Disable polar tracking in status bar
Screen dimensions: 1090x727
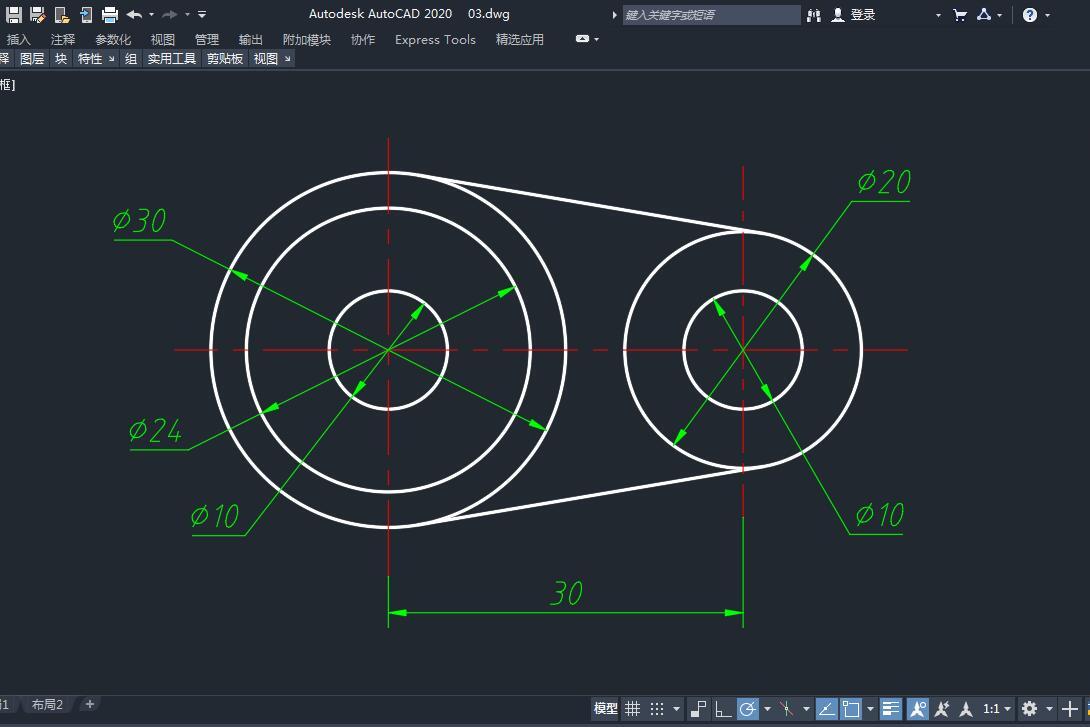747,709
